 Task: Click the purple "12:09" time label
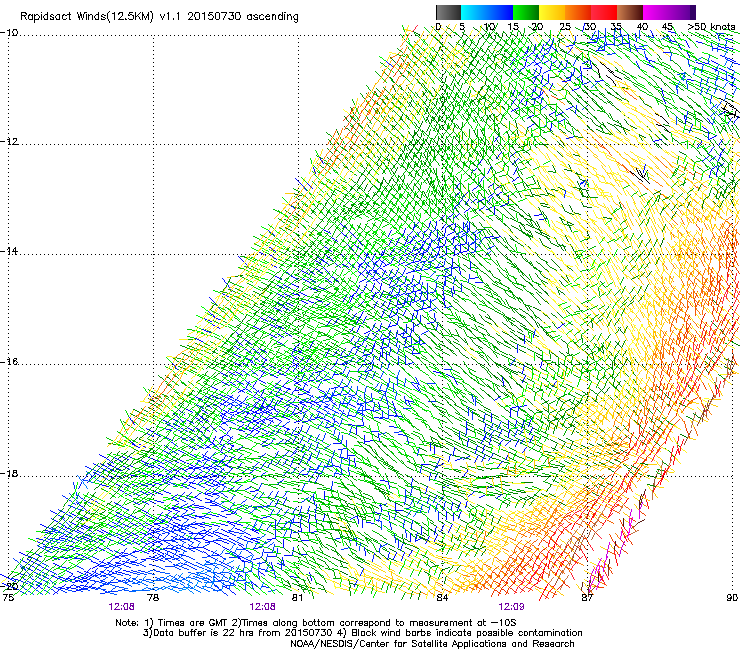coord(511,607)
